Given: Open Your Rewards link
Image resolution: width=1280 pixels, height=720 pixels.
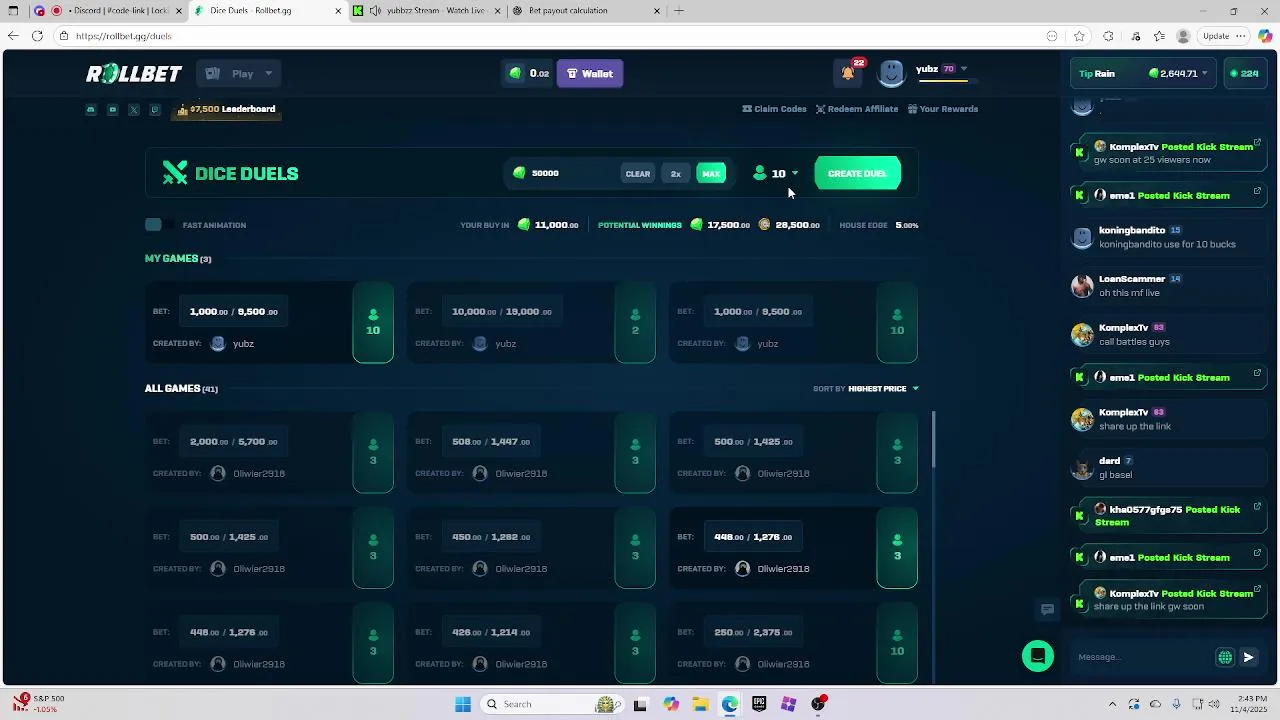Looking at the screenshot, I should coord(943,109).
